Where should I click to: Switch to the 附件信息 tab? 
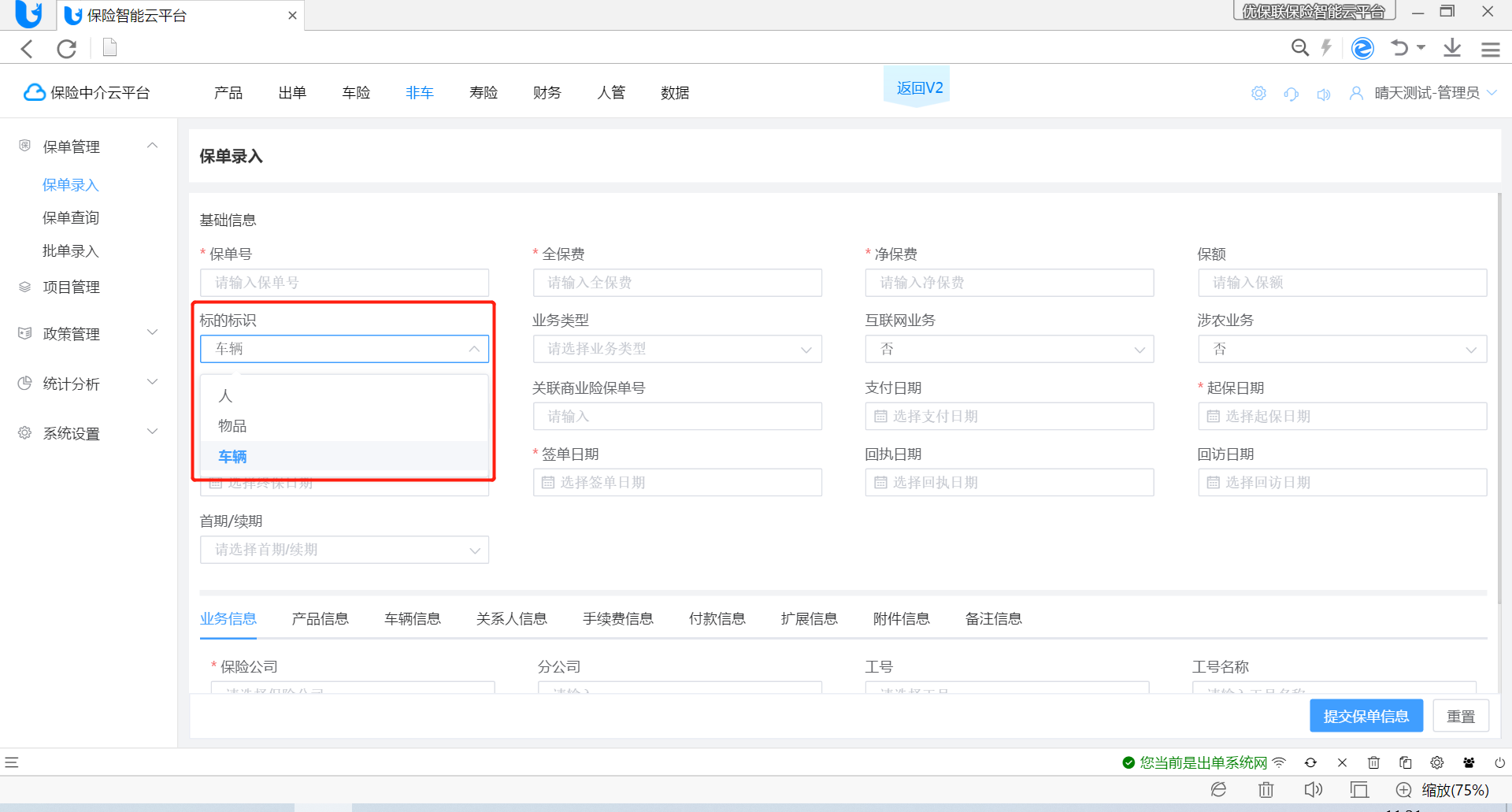click(902, 619)
